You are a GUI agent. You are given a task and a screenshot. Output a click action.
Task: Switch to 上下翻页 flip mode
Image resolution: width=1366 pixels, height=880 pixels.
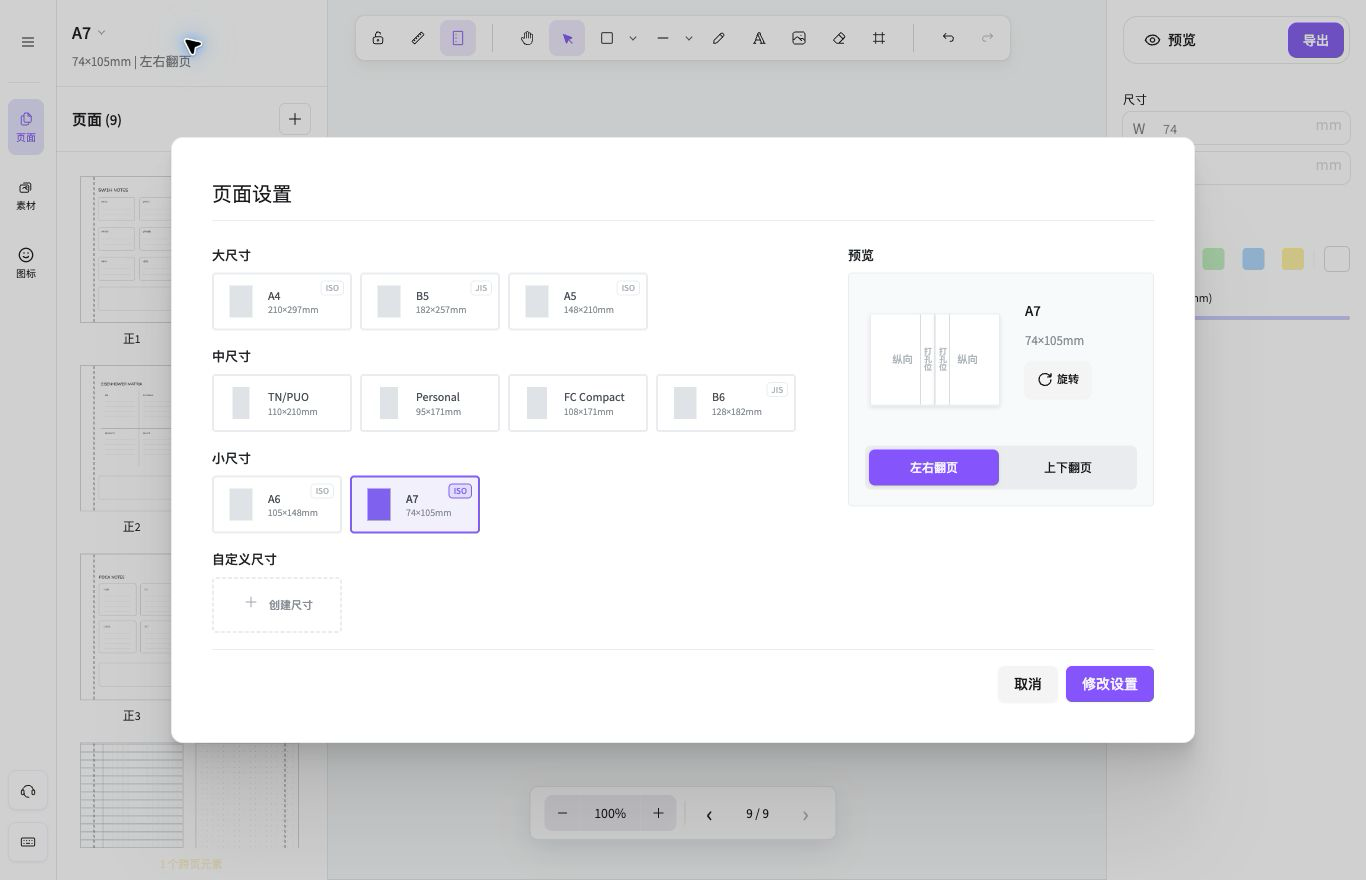pyautogui.click(x=1067, y=467)
